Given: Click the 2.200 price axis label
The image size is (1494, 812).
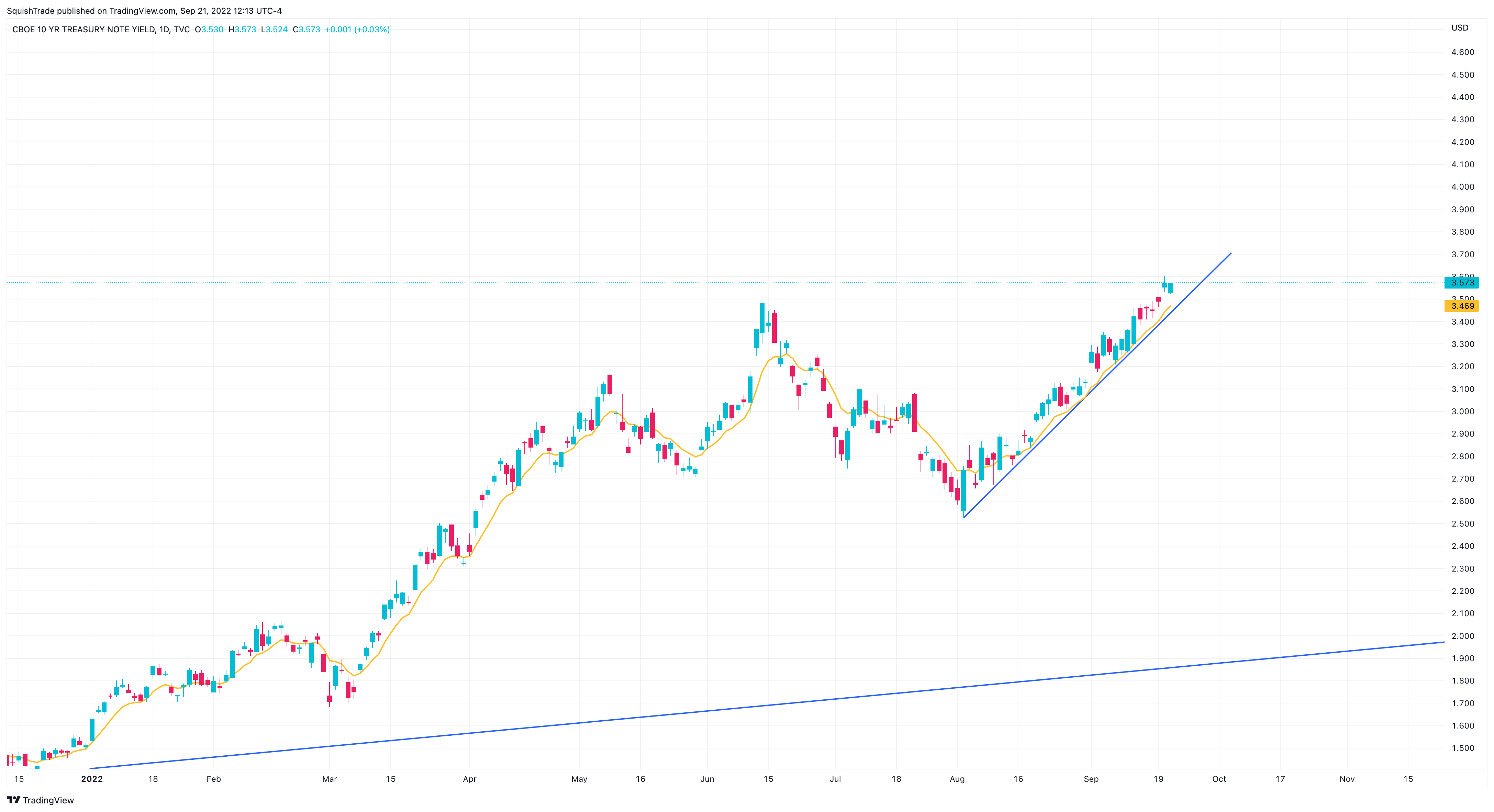Looking at the screenshot, I should (x=1463, y=591).
